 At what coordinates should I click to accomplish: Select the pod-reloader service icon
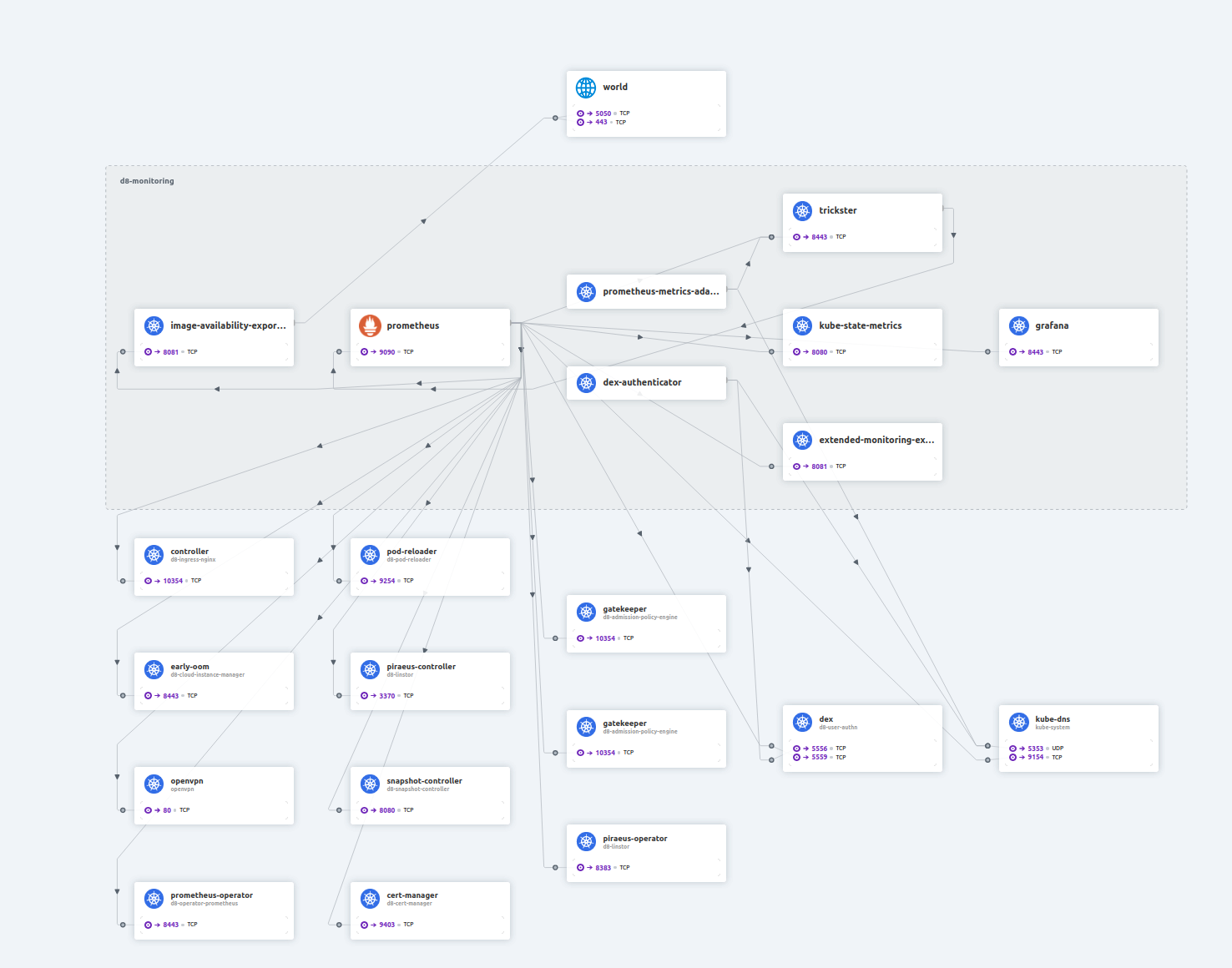coord(370,555)
